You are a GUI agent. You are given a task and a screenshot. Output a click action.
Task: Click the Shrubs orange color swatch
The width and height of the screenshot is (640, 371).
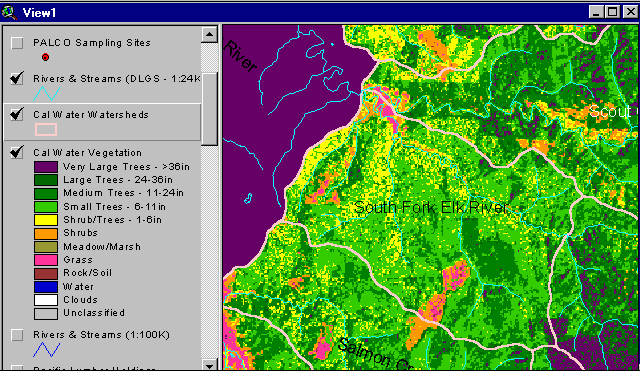tap(46, 233)
